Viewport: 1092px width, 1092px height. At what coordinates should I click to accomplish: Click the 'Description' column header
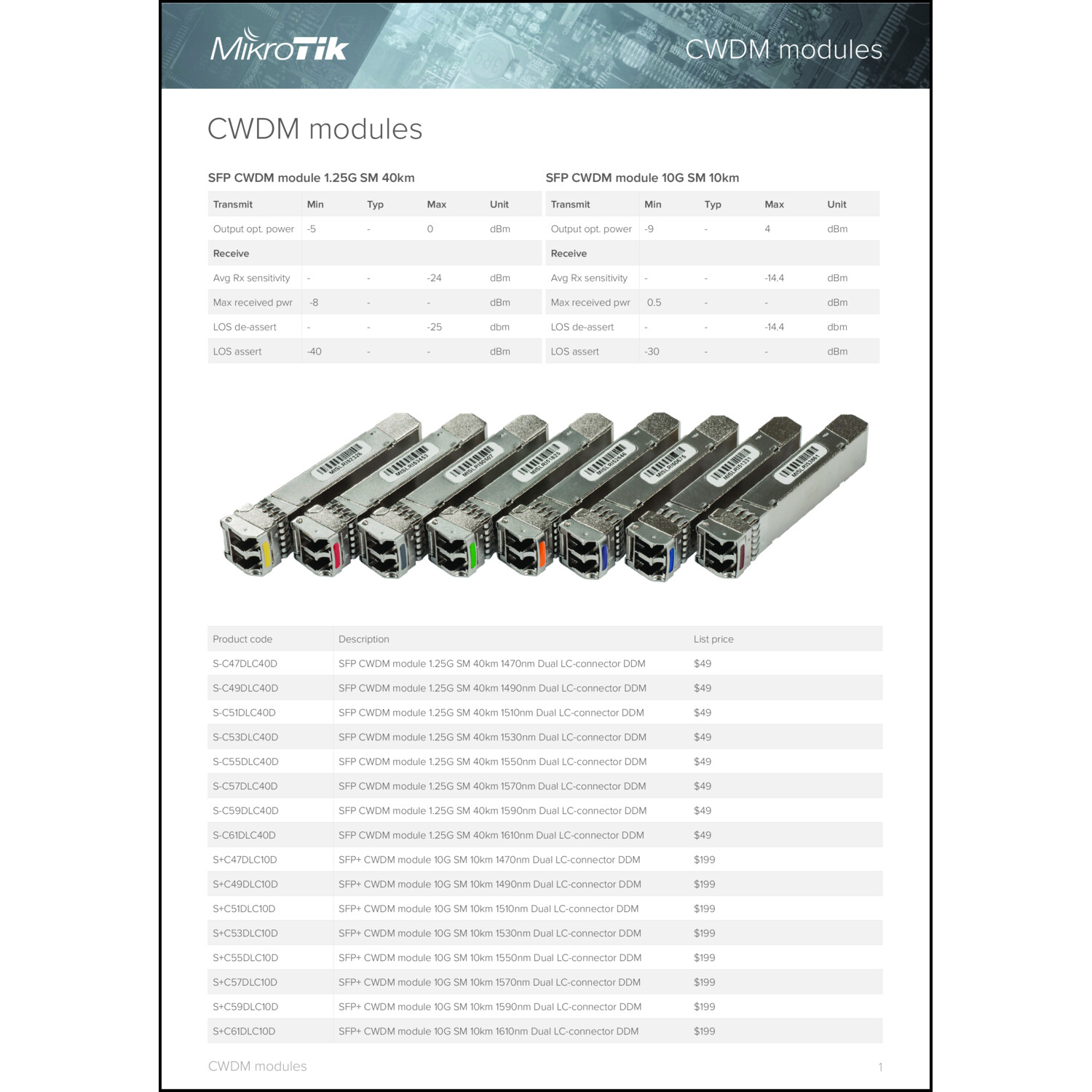(x=364, y=639)
